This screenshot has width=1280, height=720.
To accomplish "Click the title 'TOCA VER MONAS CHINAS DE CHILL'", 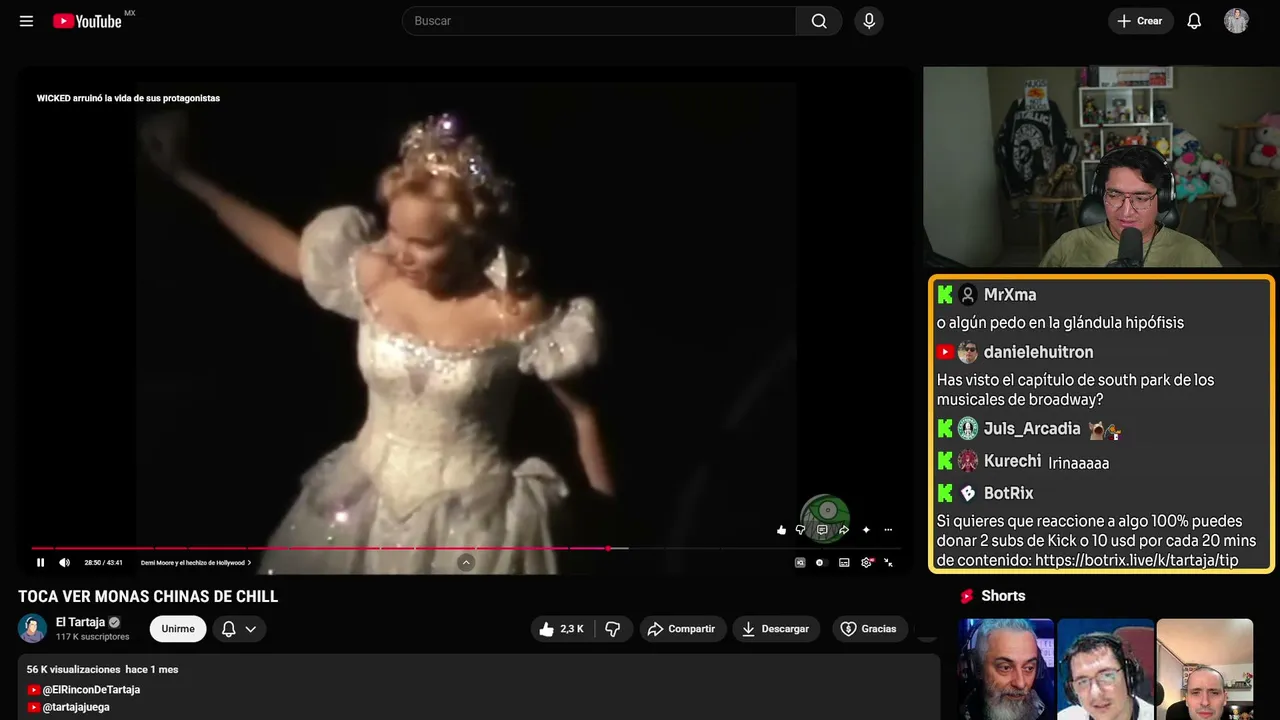I will click(x=148, y=597).
